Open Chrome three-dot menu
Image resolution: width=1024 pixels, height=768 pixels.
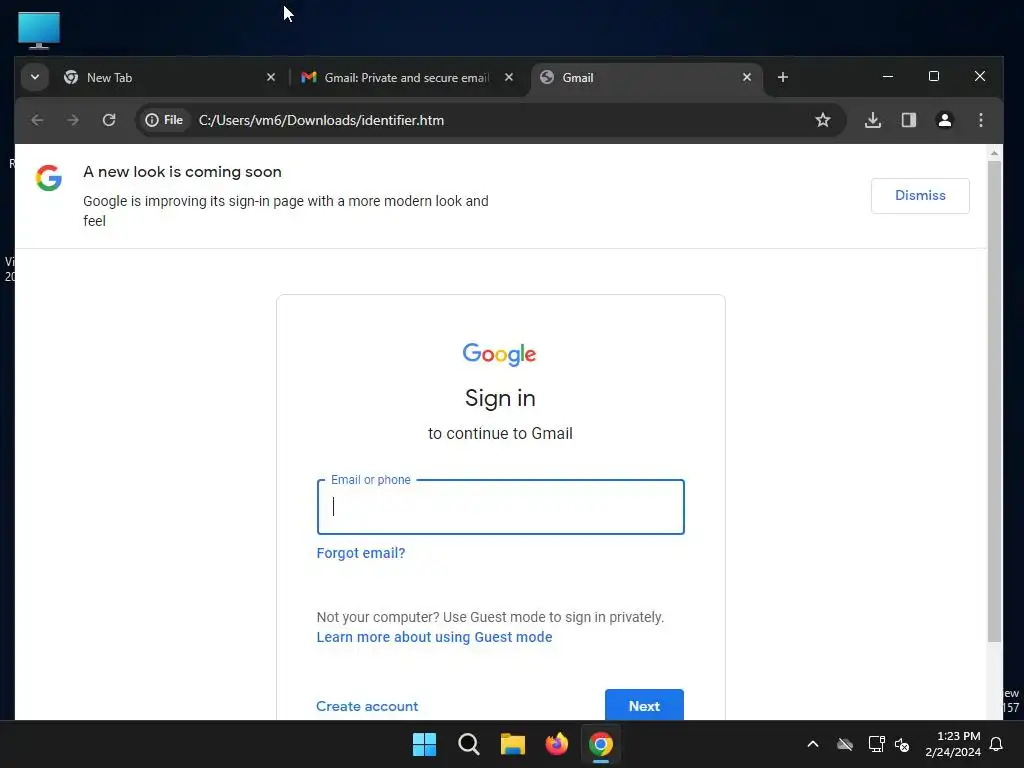click(981, 120)
